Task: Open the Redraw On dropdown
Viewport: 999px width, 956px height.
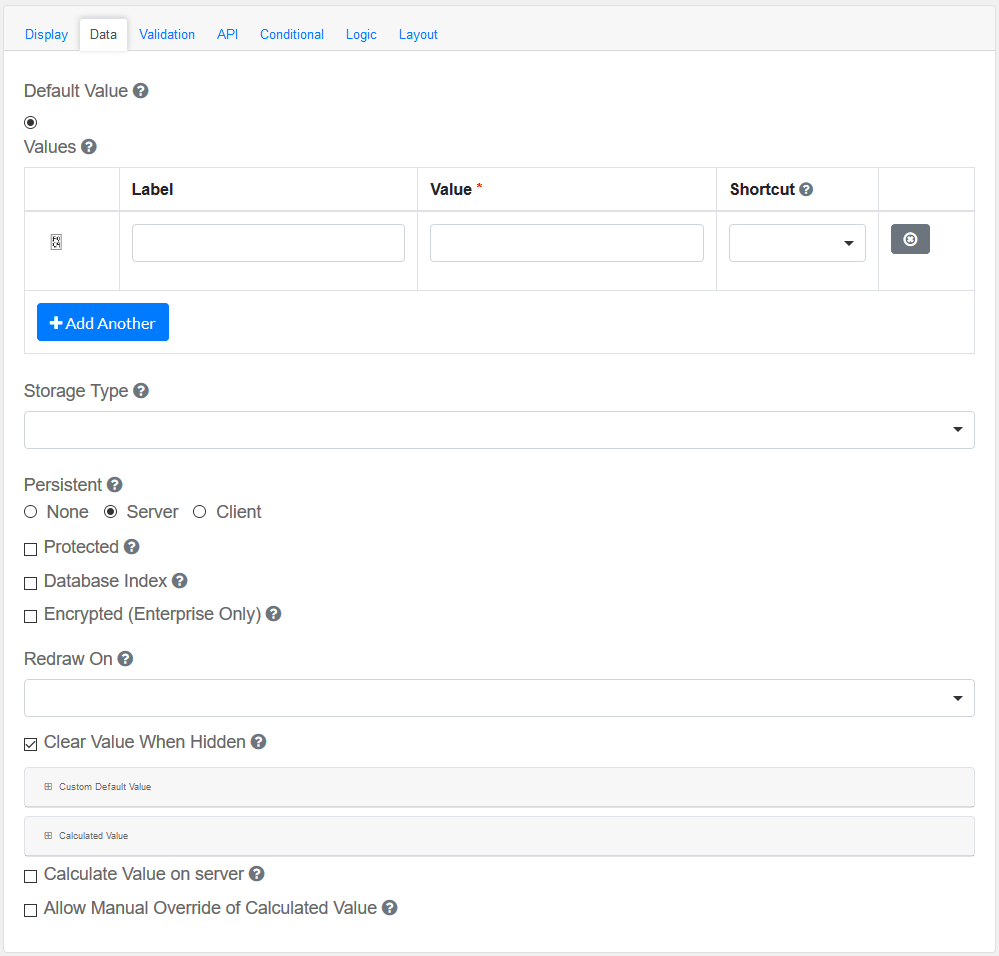Action: 499,698
